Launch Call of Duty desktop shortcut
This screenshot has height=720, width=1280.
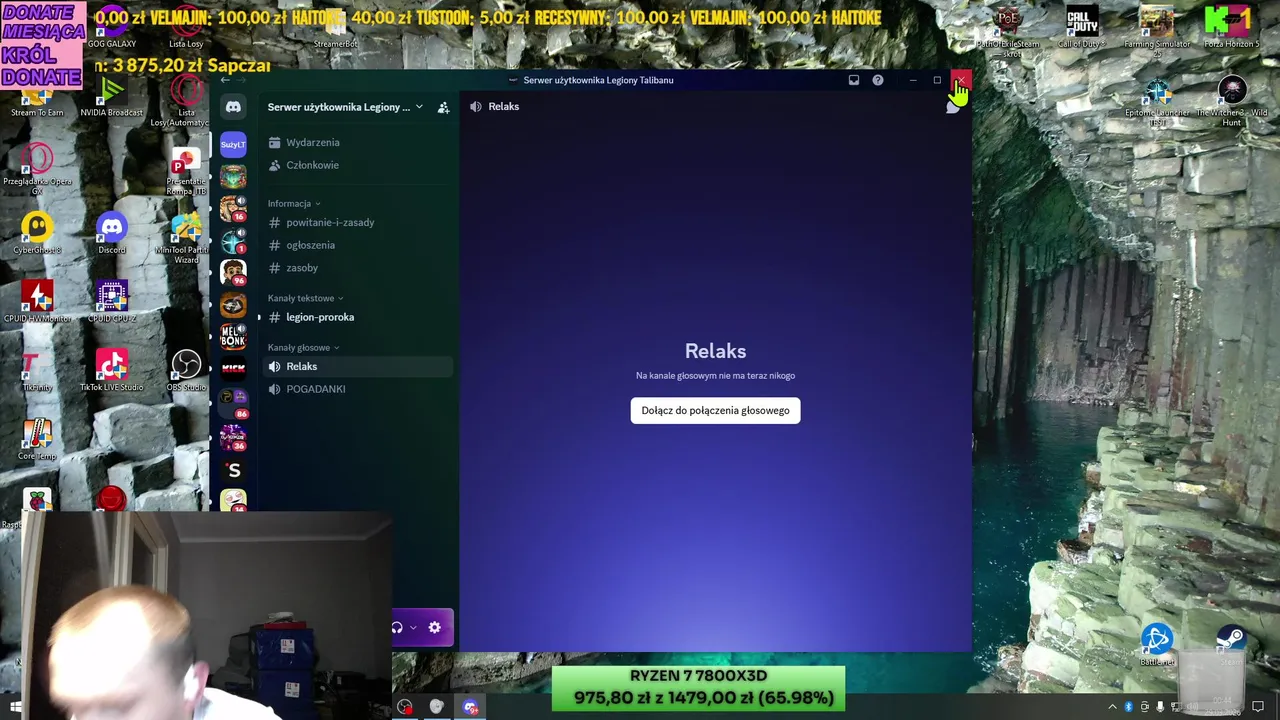click(x=1081, y=28)
